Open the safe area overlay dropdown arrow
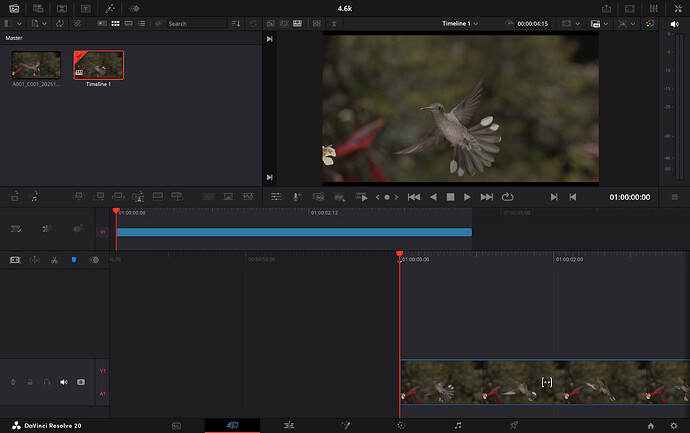This screenshot has height=433, width=690. (x=633, y=24)
